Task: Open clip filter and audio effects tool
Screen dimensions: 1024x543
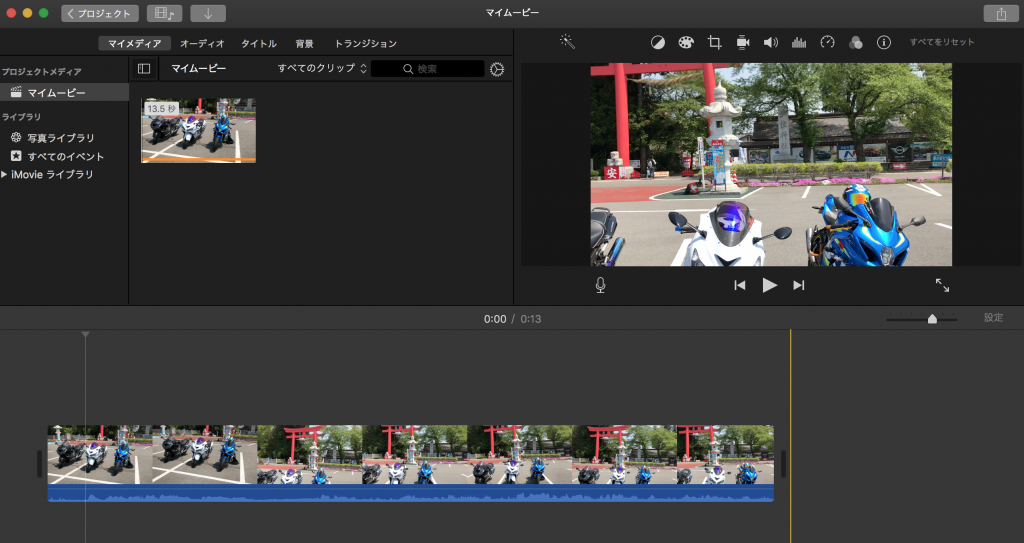Action: pos(856,43)
